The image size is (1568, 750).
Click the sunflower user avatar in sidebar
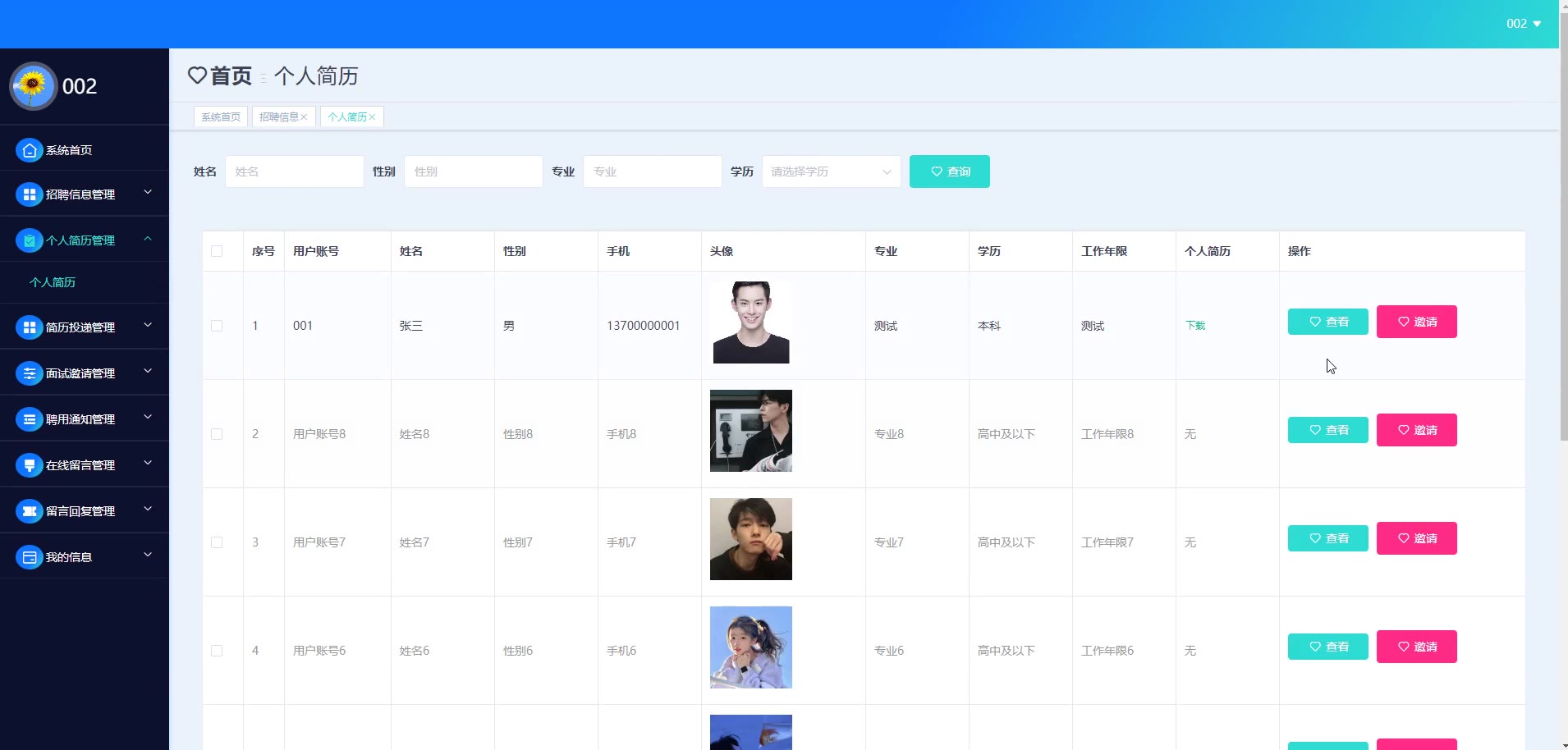[x=33, y=85]
